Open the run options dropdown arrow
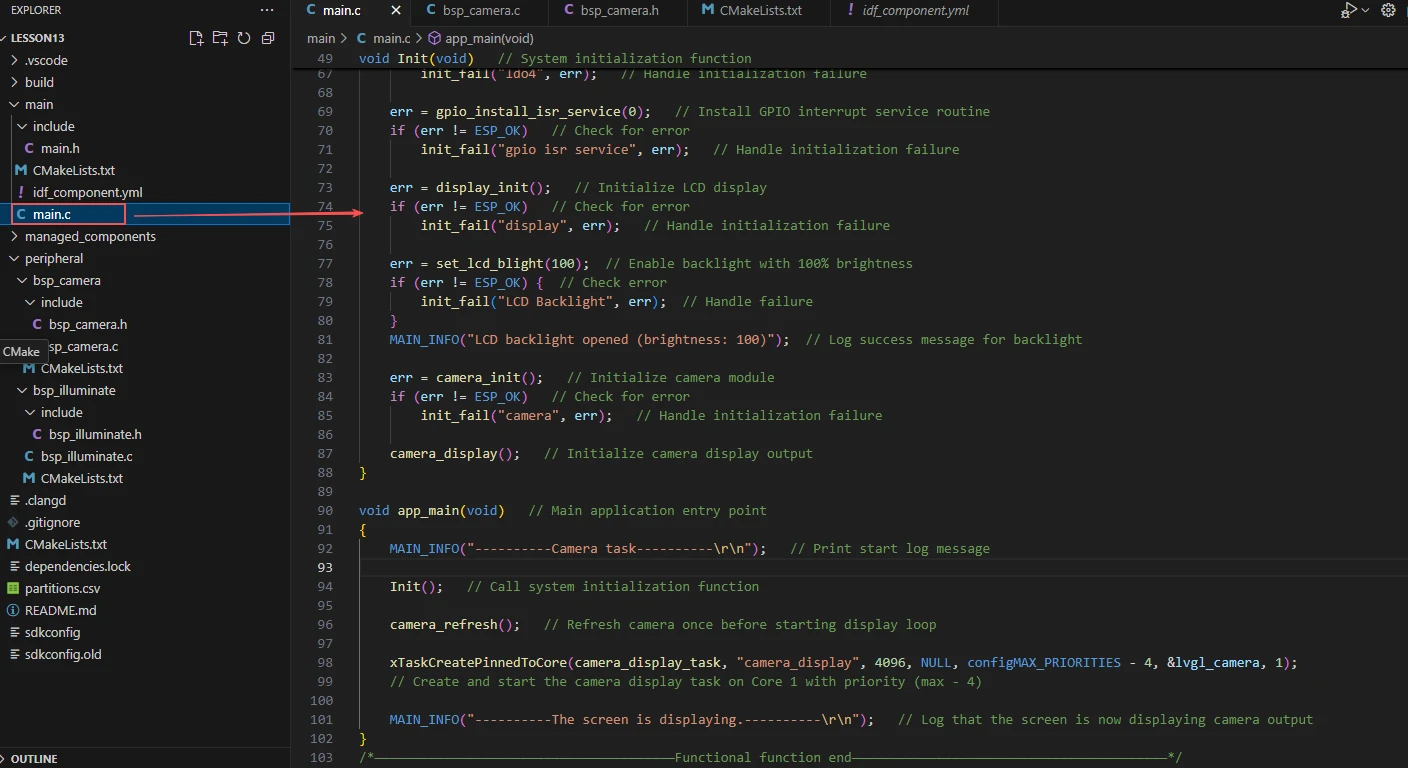 (x=1366, y=10)
